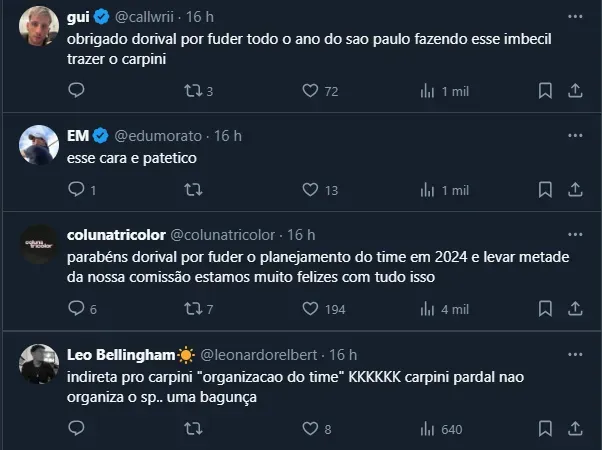Reply to gui's tweet about dorival
This screenshot has height=450, width=602.
77,91
